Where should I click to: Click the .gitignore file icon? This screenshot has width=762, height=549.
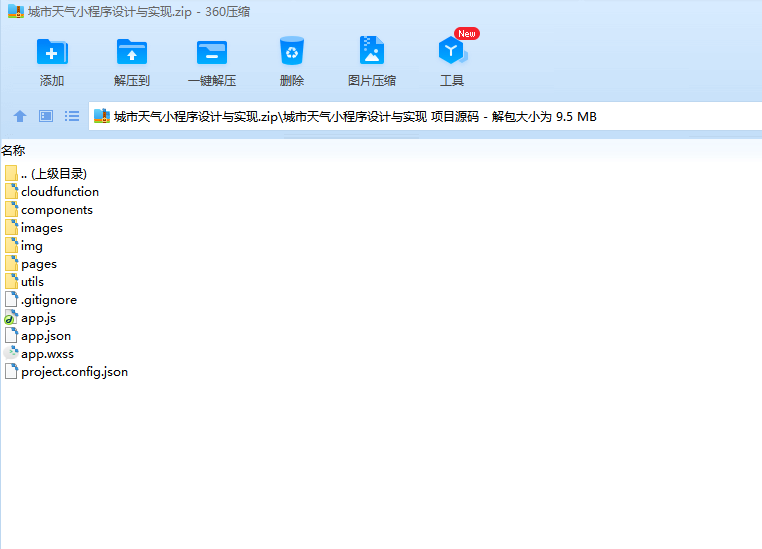[11, 299]
